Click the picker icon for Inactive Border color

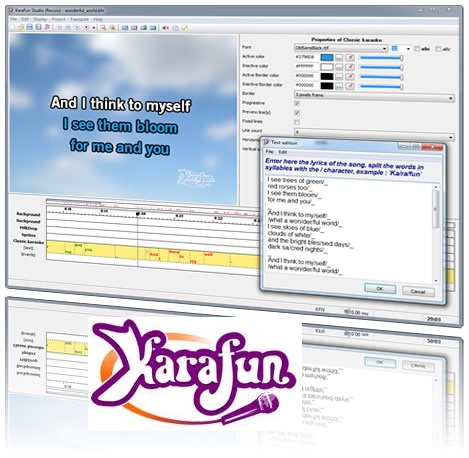coord(350,86)
